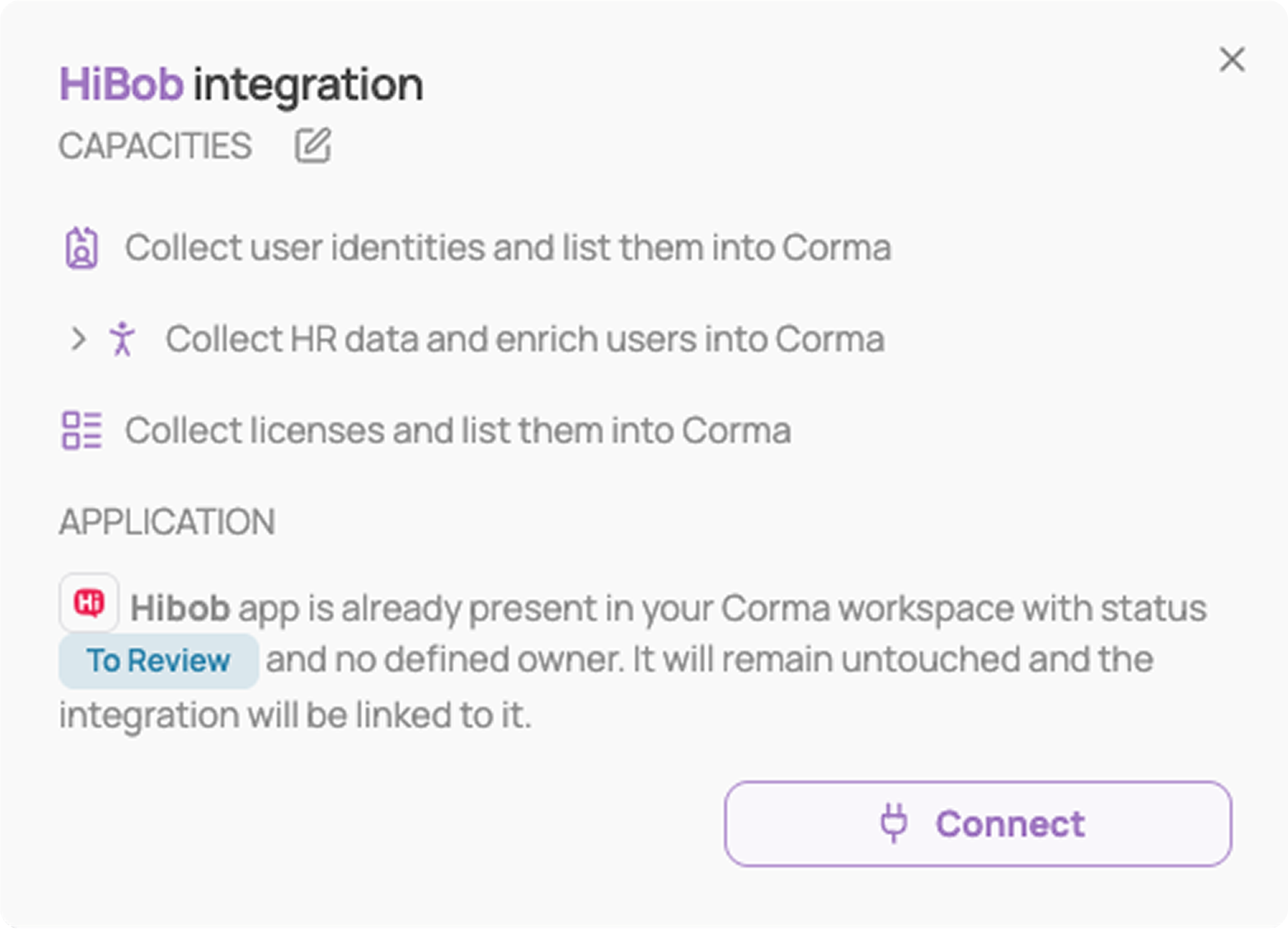Screen dimensions: 1288x929
Task: Click the bold Hibob app name
Action: pos(180,608)
